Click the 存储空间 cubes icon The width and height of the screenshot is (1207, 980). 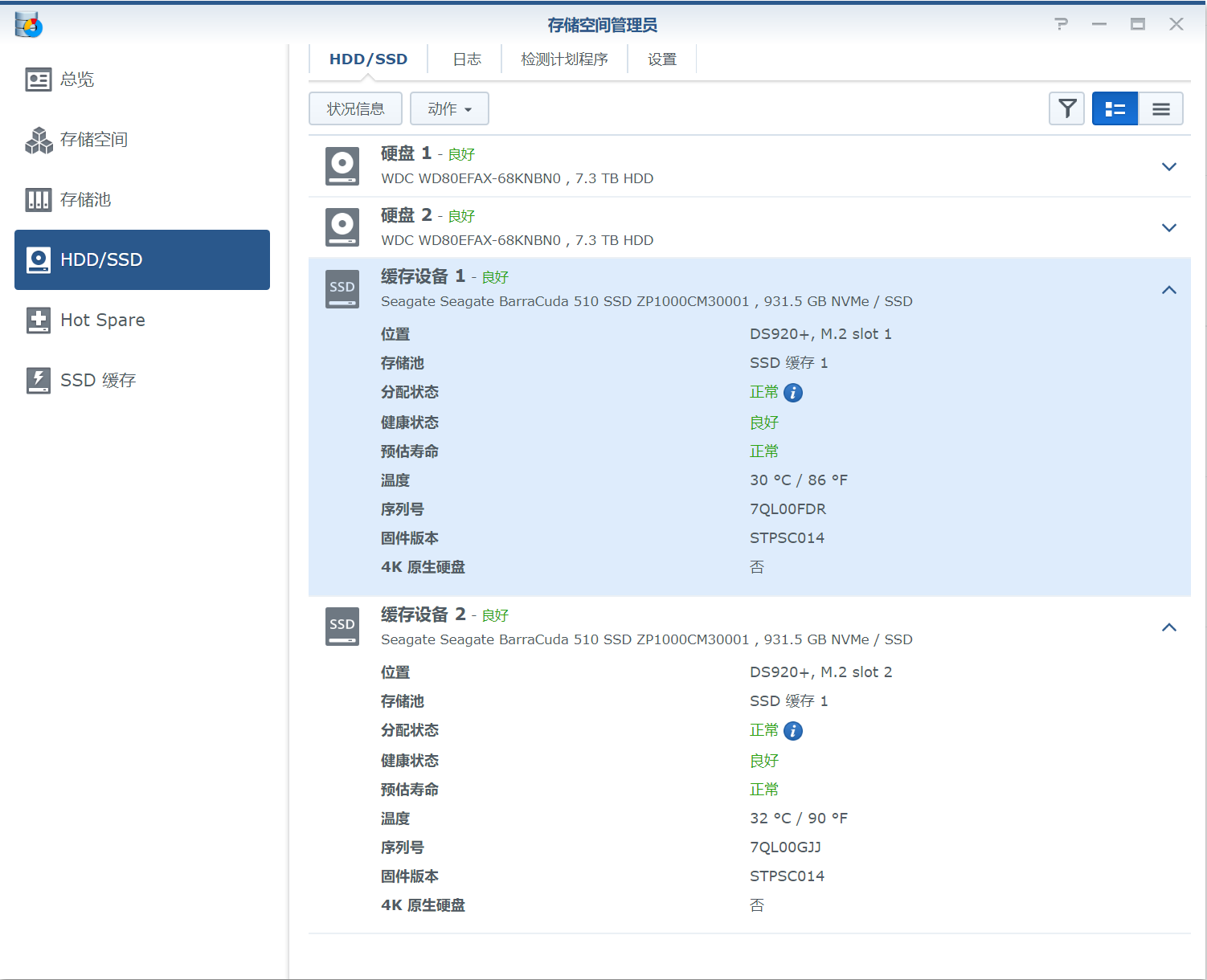[x=39, y=140]
